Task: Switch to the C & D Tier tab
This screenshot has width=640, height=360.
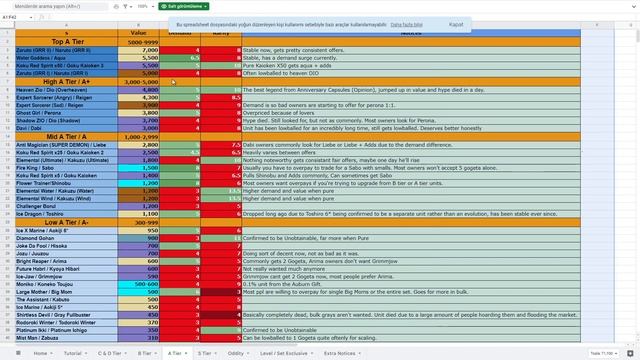Action: [x=109, y=353]
